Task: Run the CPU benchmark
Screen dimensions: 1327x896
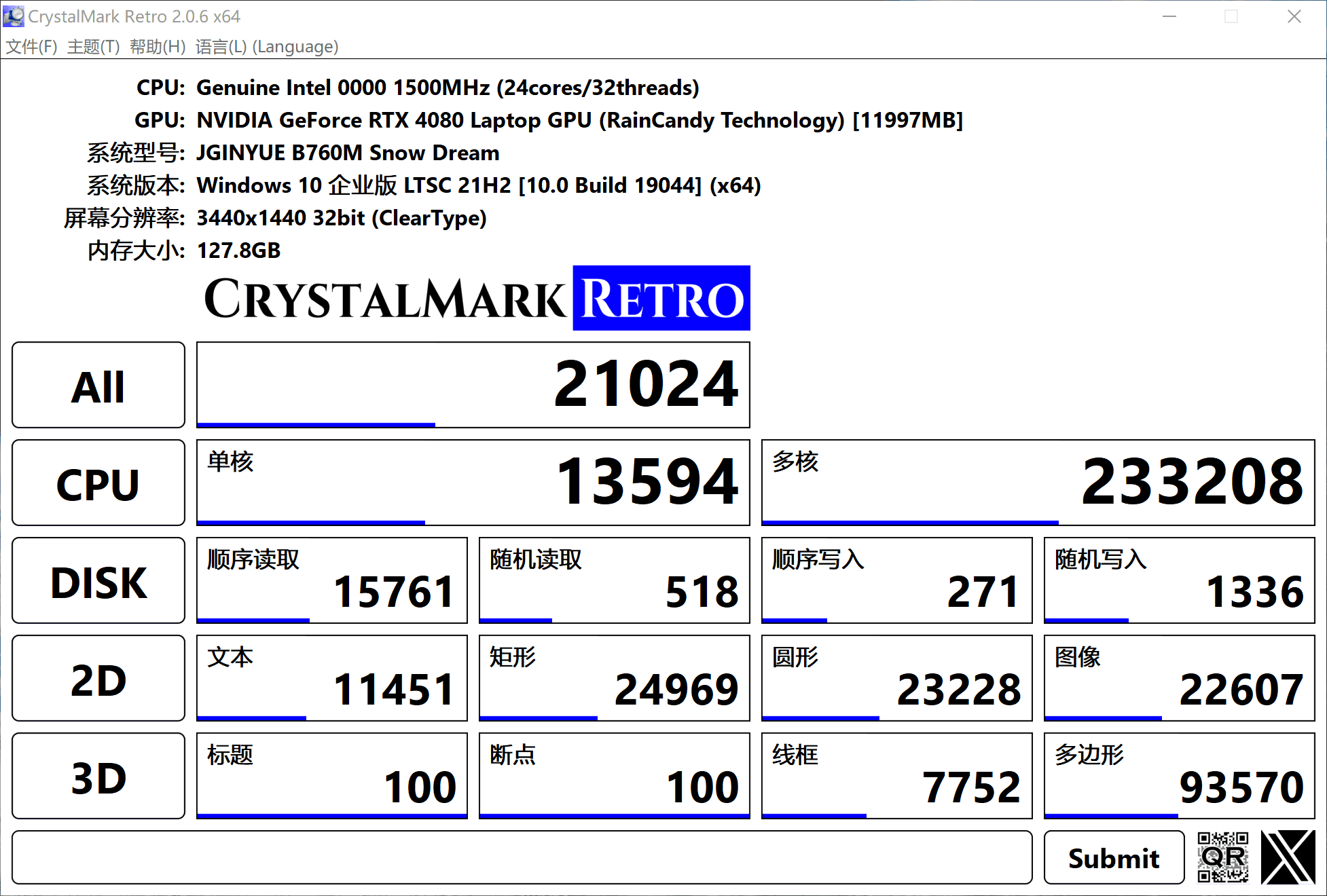Action: [x=98, y=483]
